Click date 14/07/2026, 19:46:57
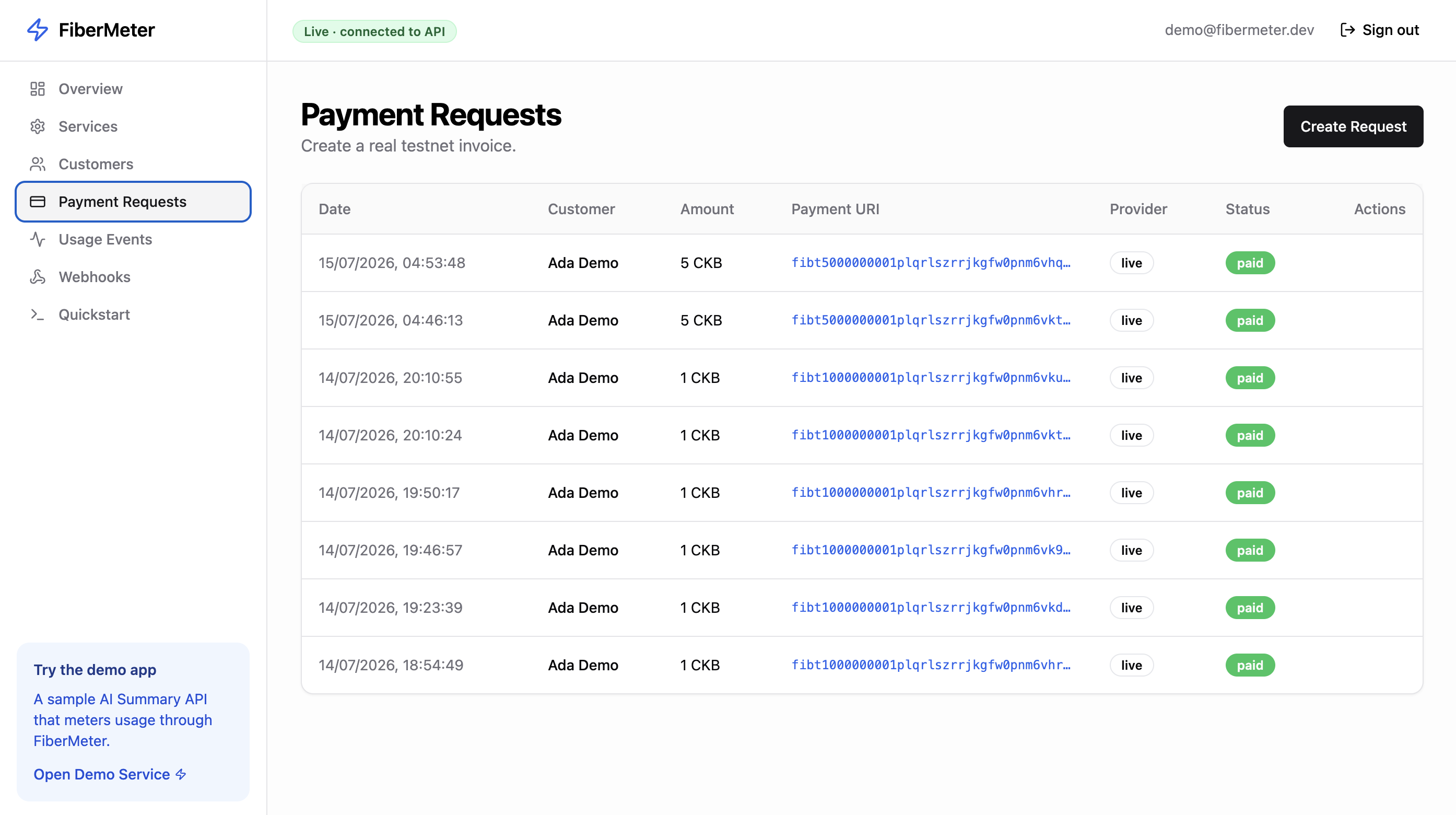This screenshot has height=815, width=1456. (x=390, y=550)
